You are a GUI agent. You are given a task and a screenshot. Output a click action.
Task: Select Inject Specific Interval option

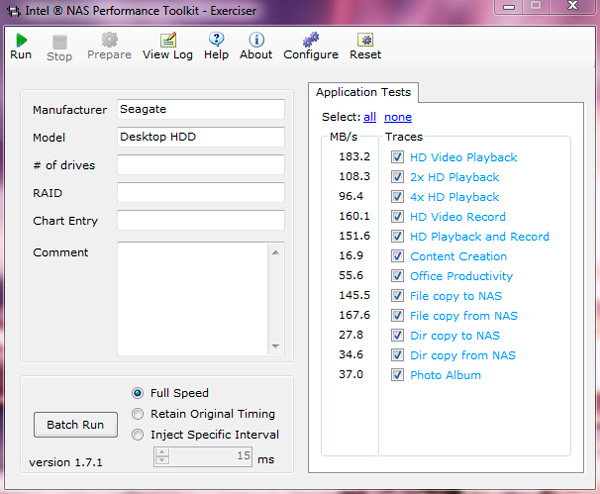pyautogui.click(x=137, y=435)
